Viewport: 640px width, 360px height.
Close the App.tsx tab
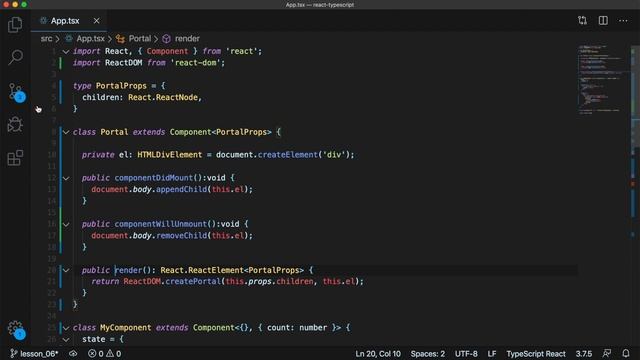click(96, 21)
